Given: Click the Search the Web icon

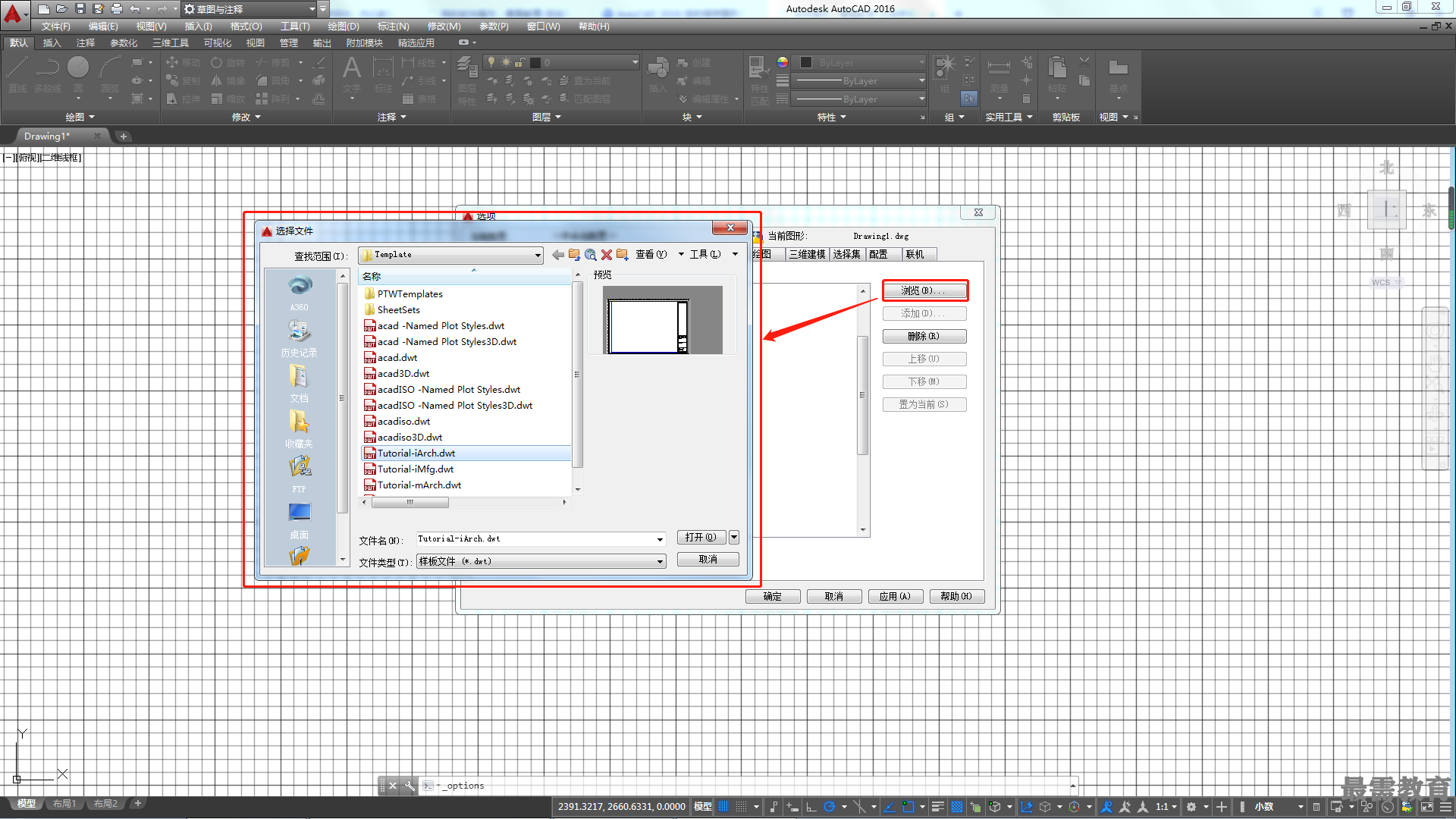Looking at the screenshot, I should [591, 255].
